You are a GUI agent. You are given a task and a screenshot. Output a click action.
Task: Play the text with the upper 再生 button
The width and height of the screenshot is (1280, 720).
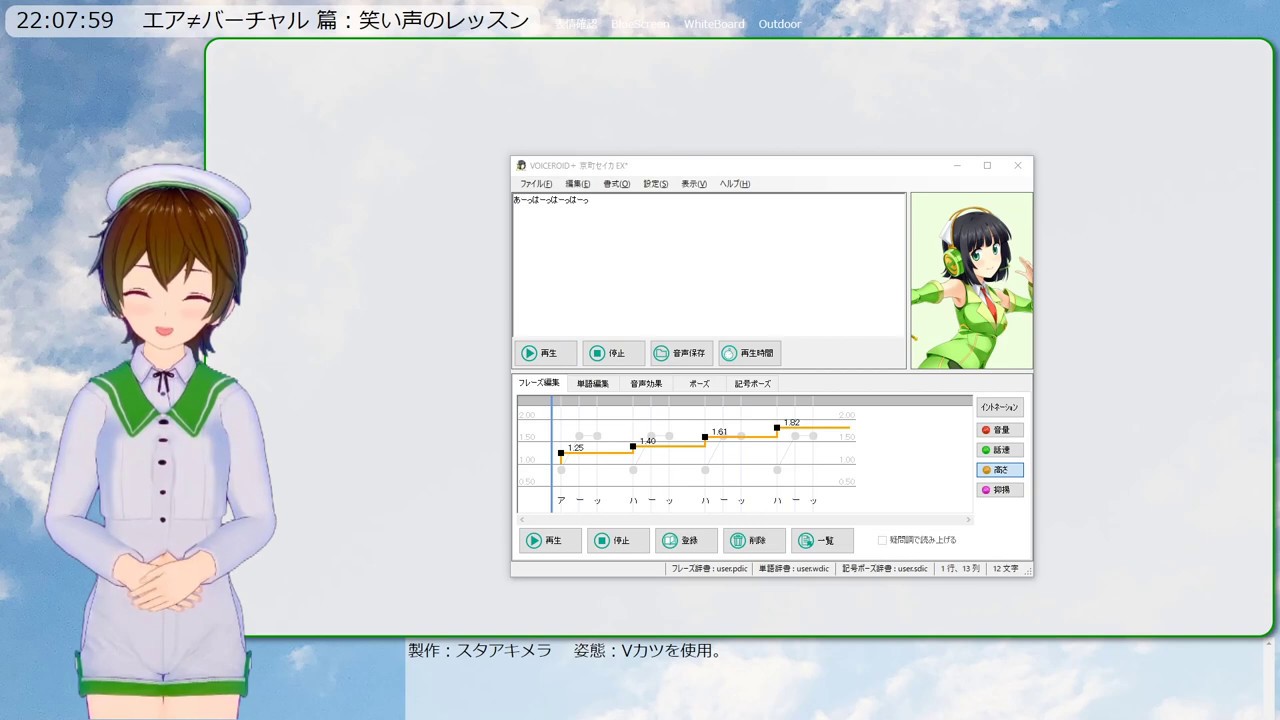coord(546,353)
